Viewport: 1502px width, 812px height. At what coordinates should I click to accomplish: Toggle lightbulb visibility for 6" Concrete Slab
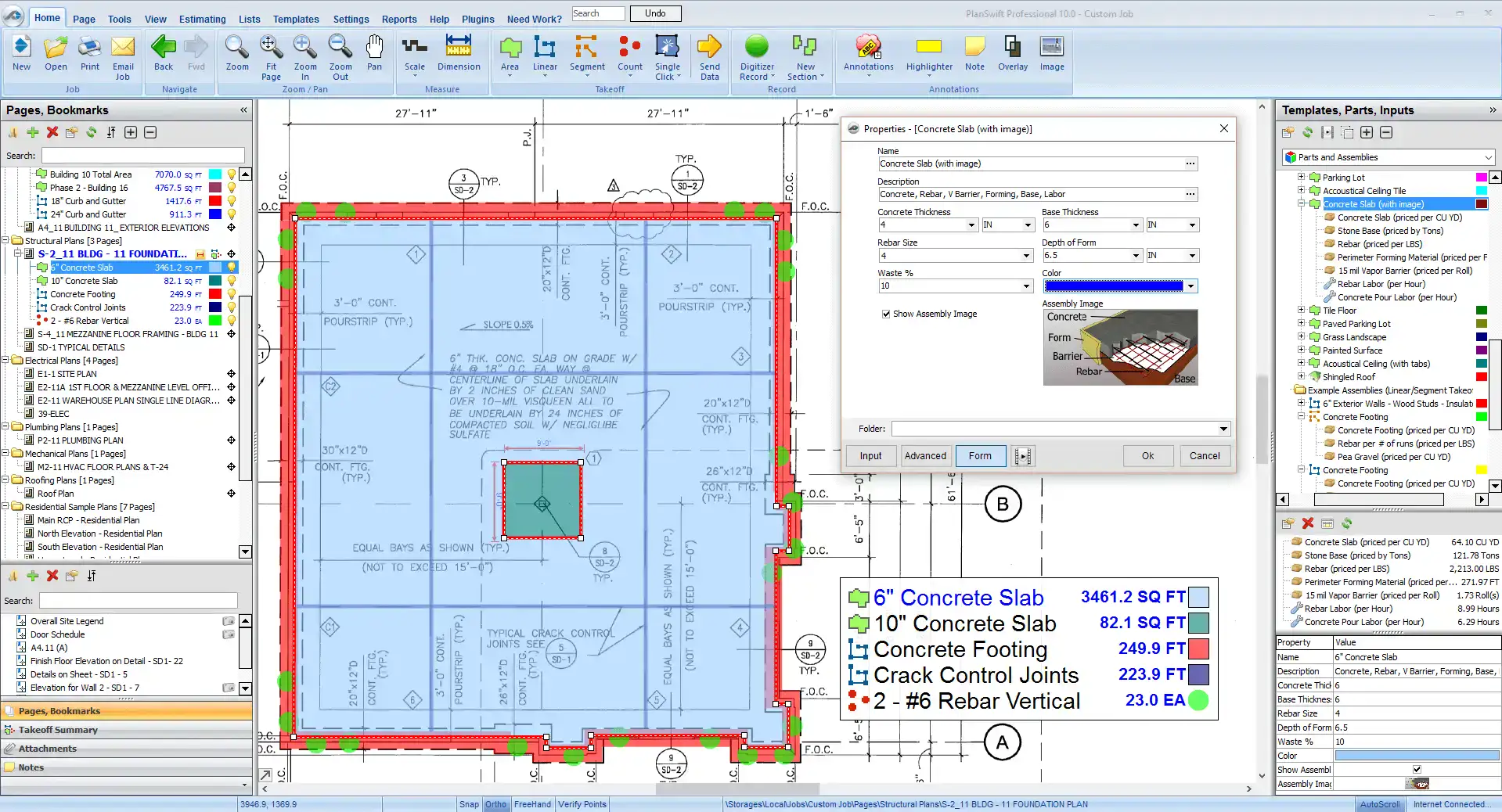click(x=232, y=268)
